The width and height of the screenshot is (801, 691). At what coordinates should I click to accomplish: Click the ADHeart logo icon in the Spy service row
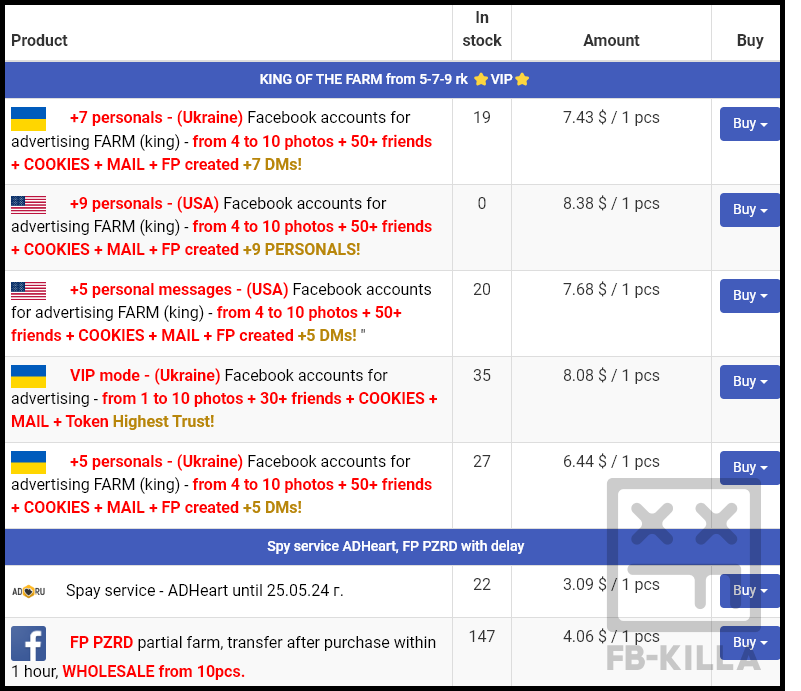pyautogui.click(x=28, y=591)
